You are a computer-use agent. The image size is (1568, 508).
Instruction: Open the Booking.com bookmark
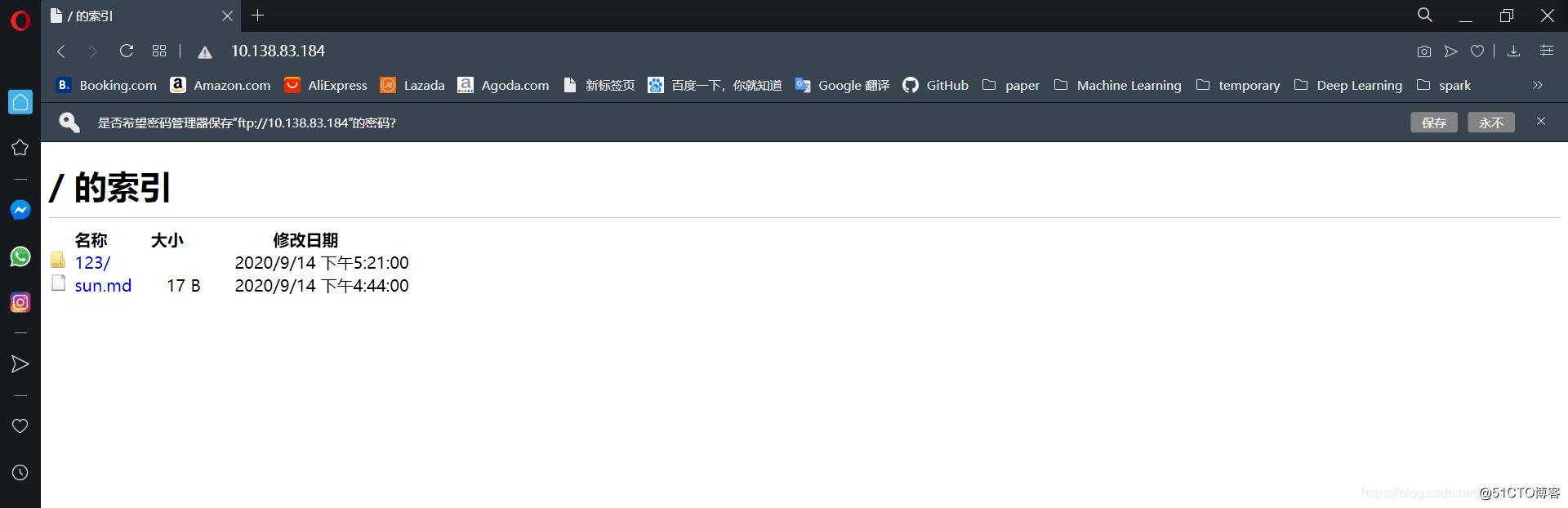tap(106, 85)
